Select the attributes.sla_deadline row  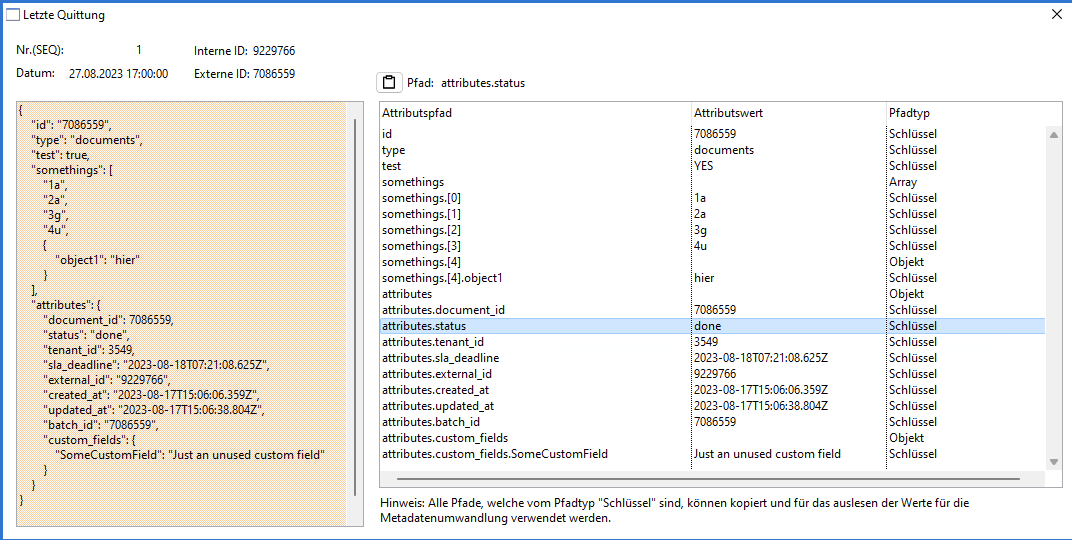point(440,358)
